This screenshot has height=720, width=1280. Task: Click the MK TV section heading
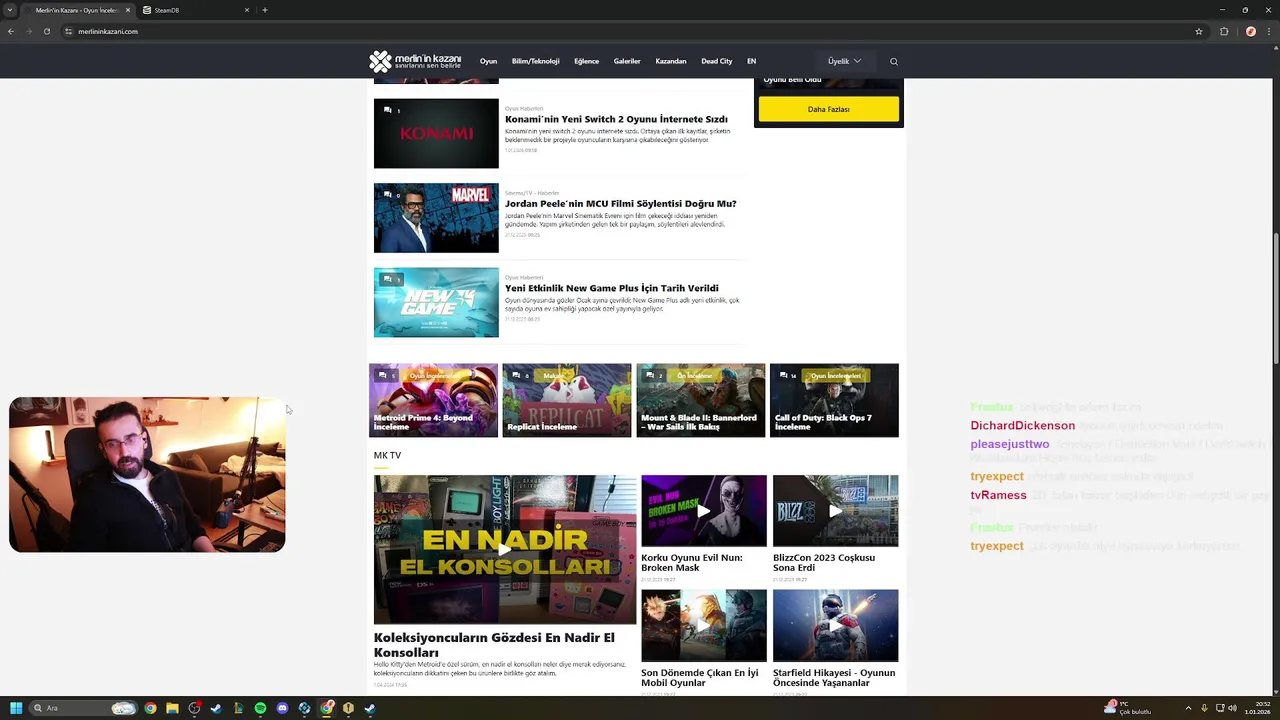tap(387, 455)
